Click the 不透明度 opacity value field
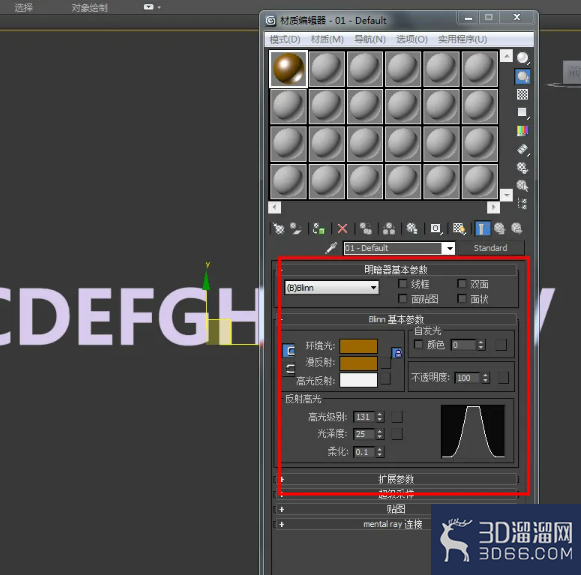The height and width of the screenshot is (575, 581). pos(467,378)
